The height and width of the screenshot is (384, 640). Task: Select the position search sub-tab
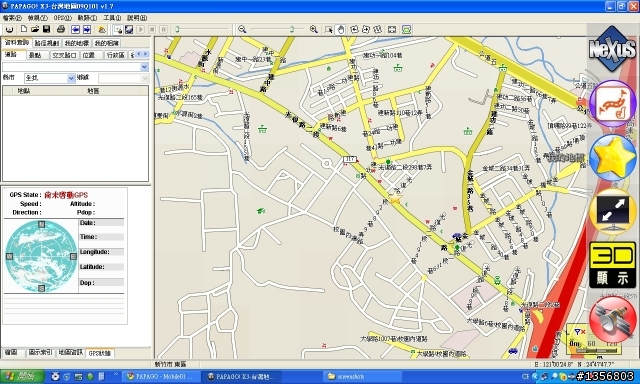tap(91, 55)
